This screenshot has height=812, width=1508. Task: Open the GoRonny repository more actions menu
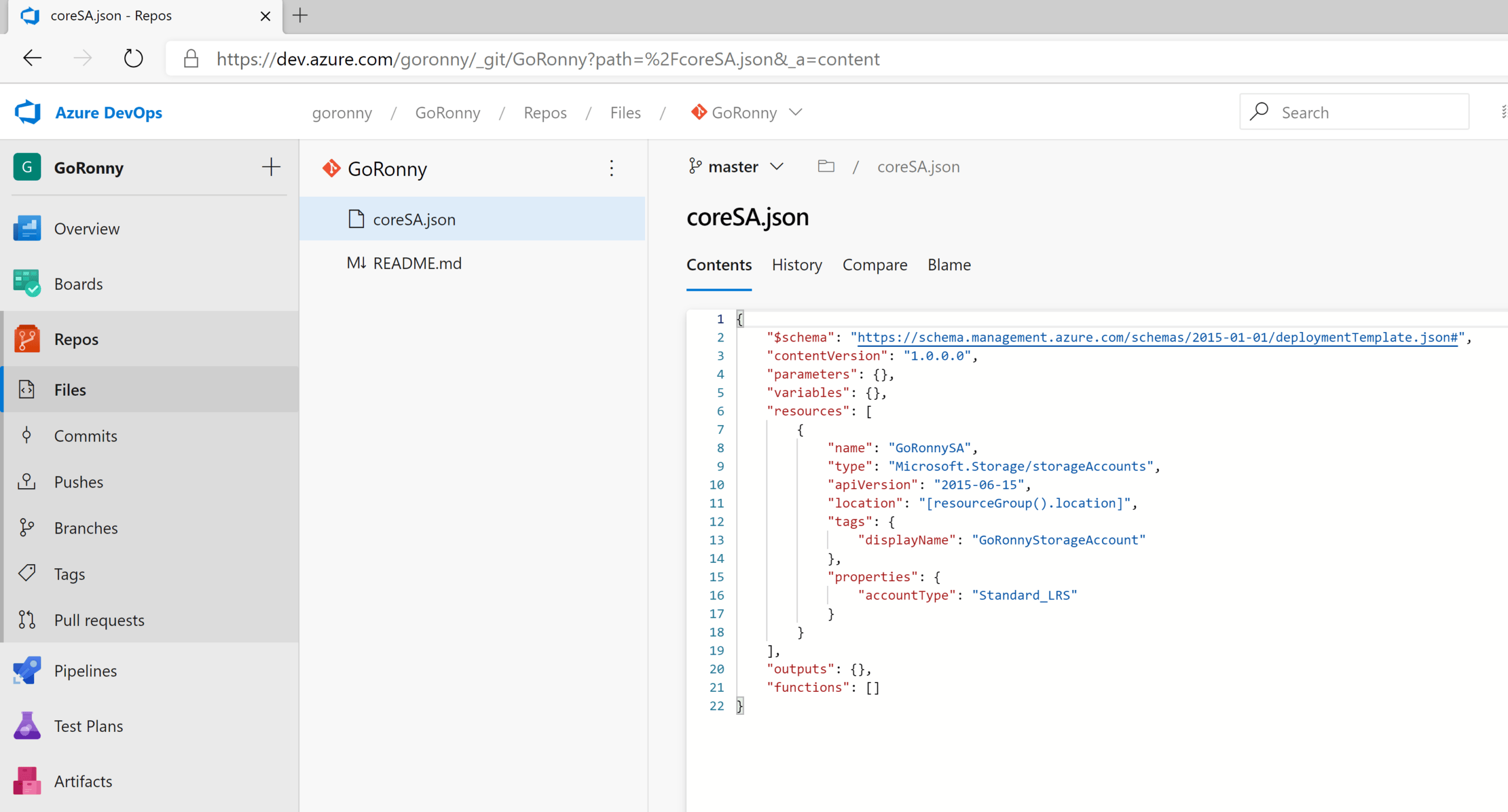point(611,168)
